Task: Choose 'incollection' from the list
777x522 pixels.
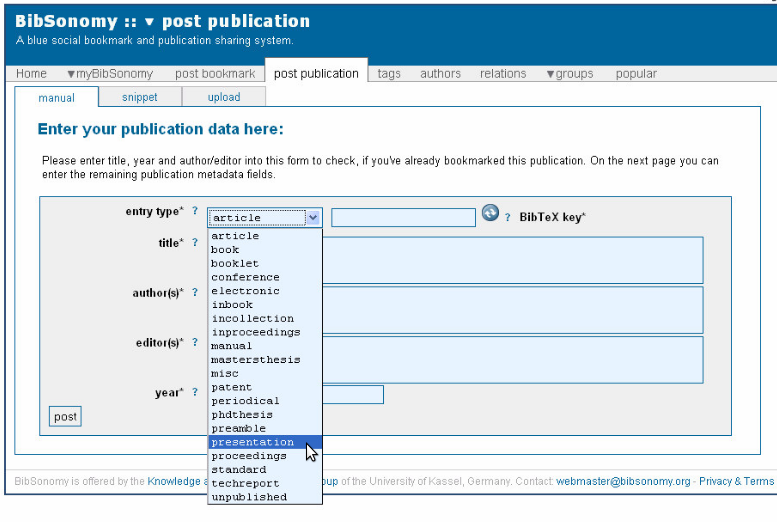Action: click(x=265, y=318)
